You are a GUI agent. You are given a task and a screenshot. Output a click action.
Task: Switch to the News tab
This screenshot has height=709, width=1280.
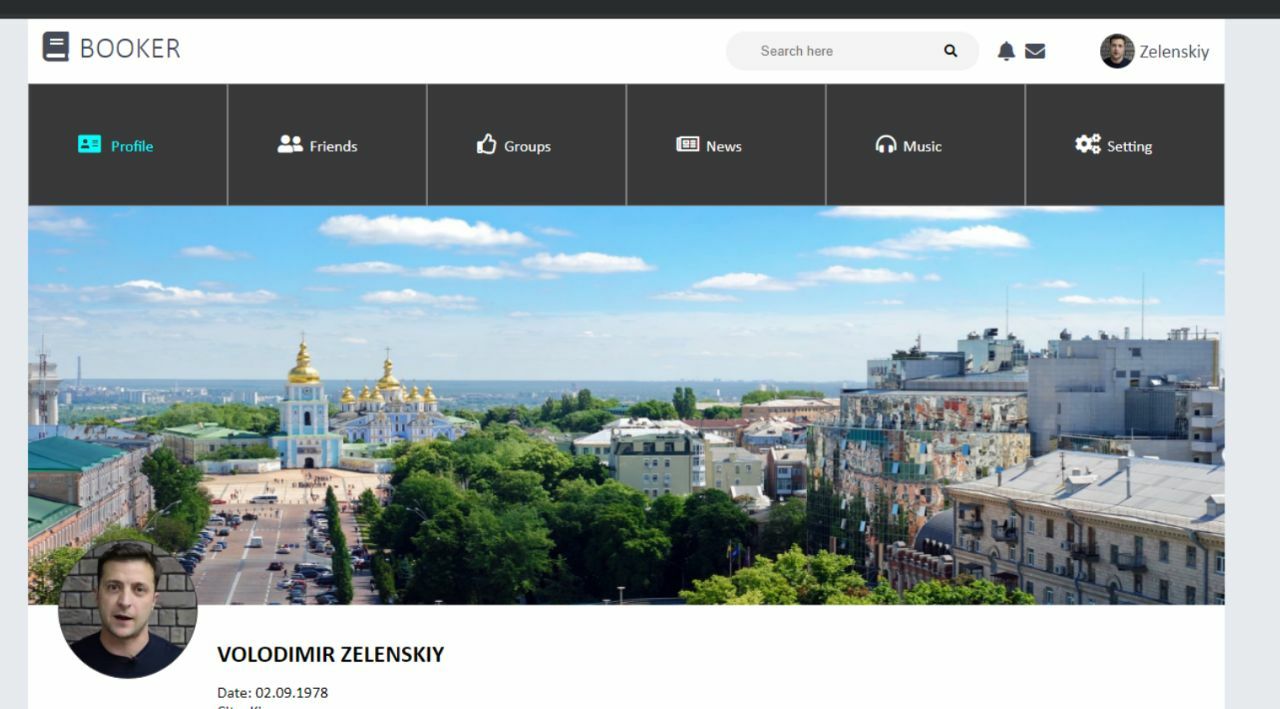(726, 145)
